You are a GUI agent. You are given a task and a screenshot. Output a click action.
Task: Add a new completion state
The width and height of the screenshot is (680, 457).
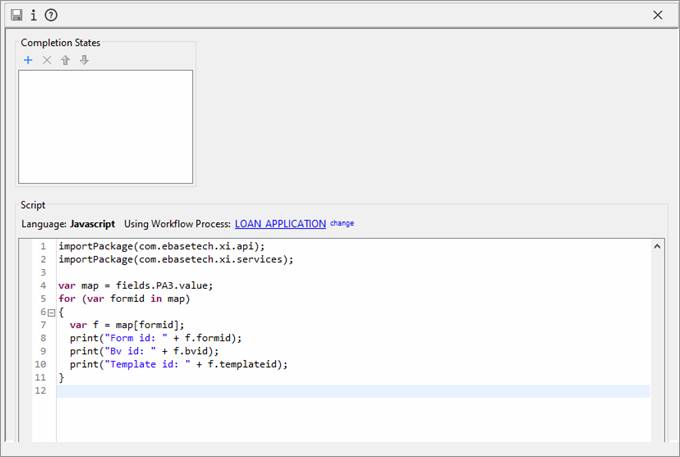click(28, 60)
